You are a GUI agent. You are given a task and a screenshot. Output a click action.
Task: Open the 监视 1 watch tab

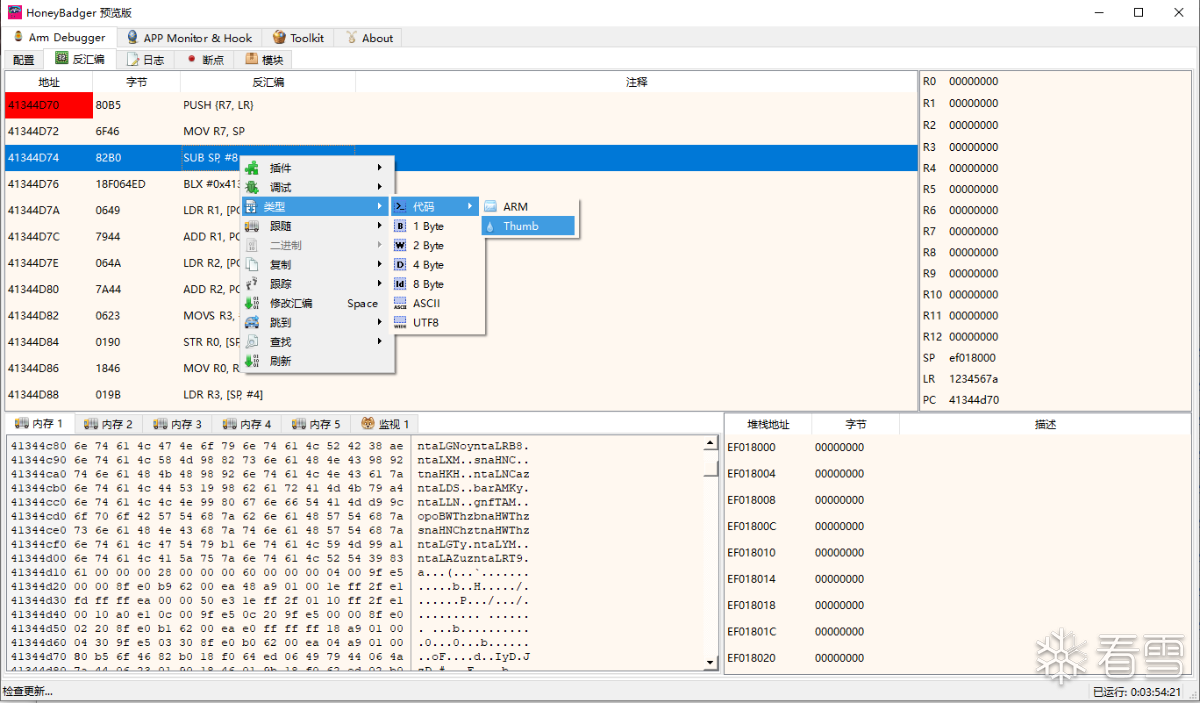[x=385, y=425]
